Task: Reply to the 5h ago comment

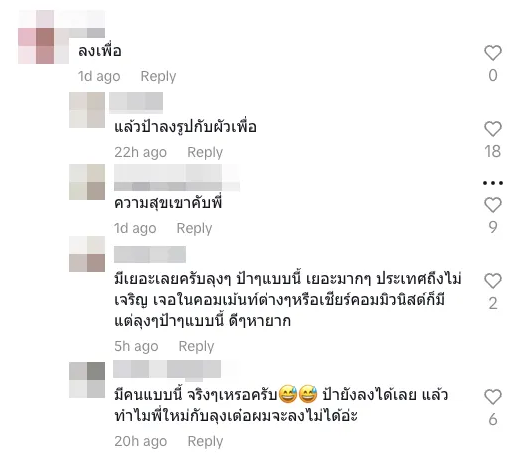Action: coord(196,346)
